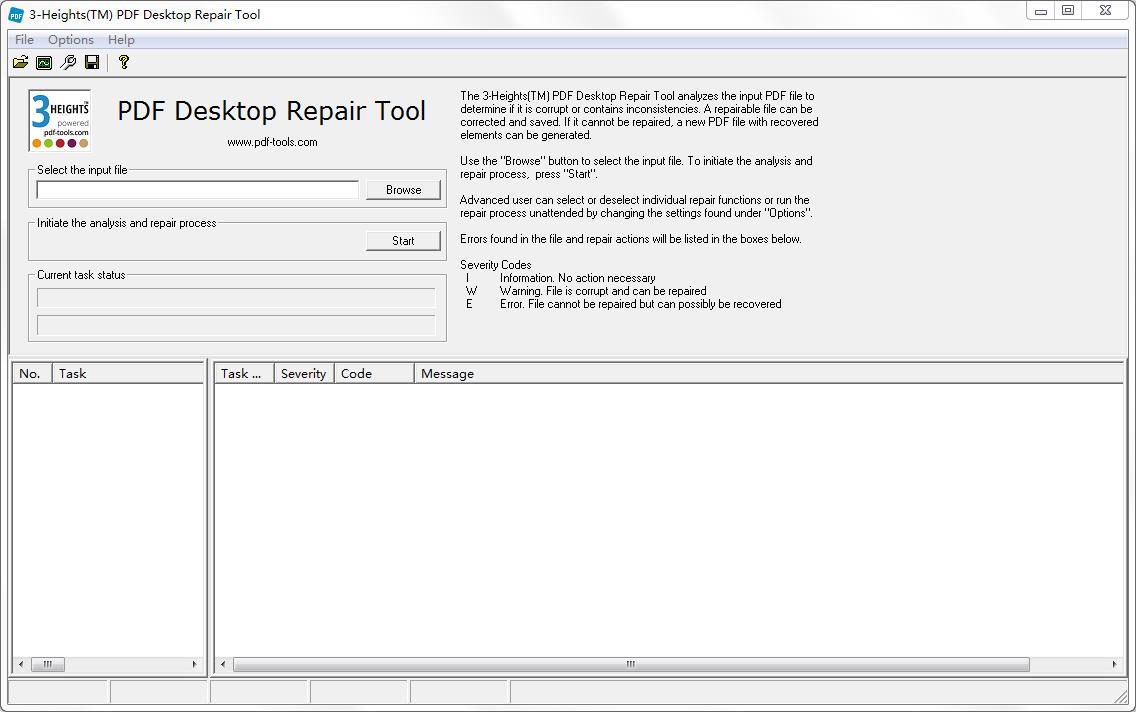The image size is (1136, 712).
Task: Click the www.pdf-tools.com text
Action: [272, 143]
